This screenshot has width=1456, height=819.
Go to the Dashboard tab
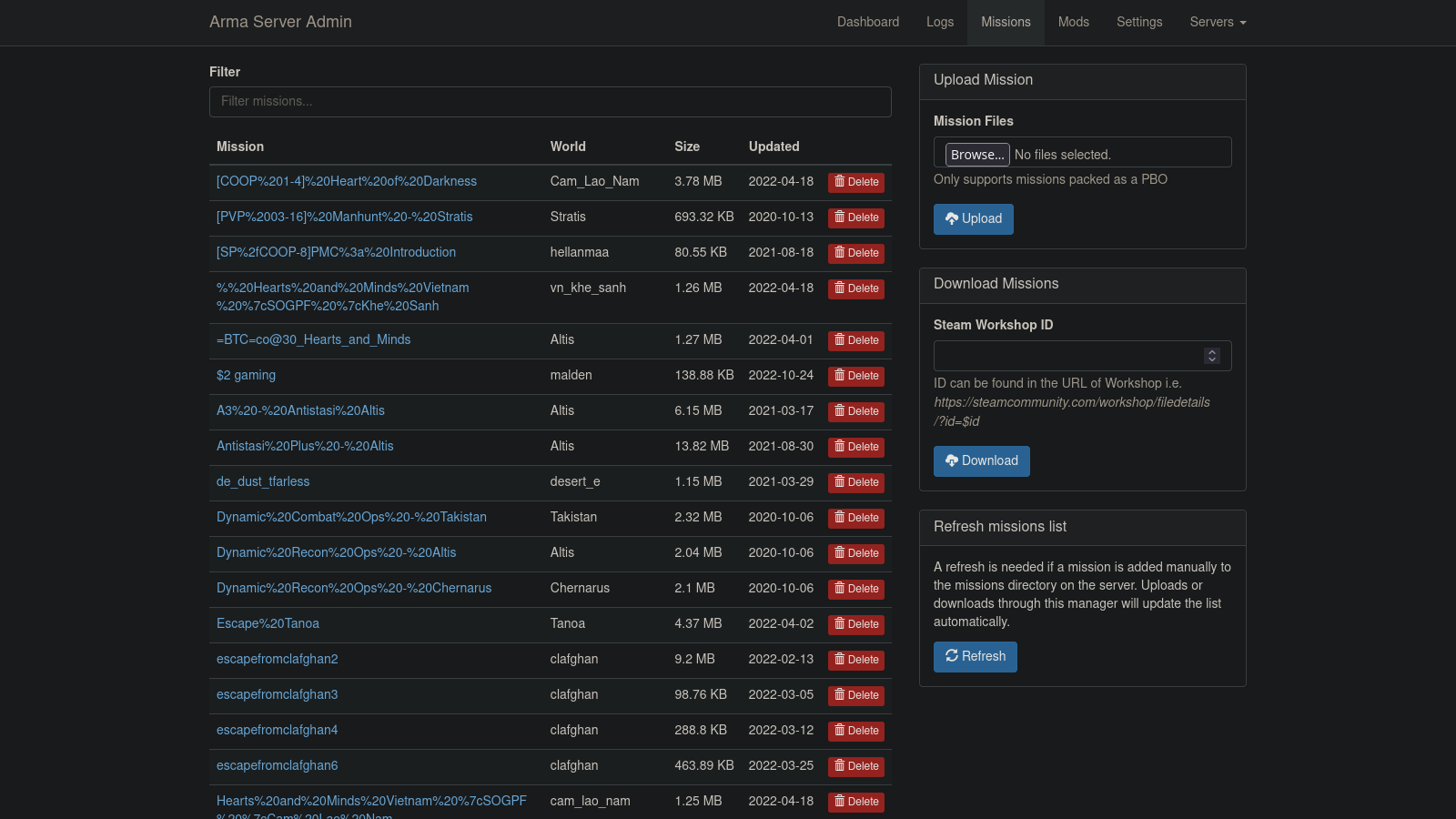pyautogui.click(x=868, y=22)
